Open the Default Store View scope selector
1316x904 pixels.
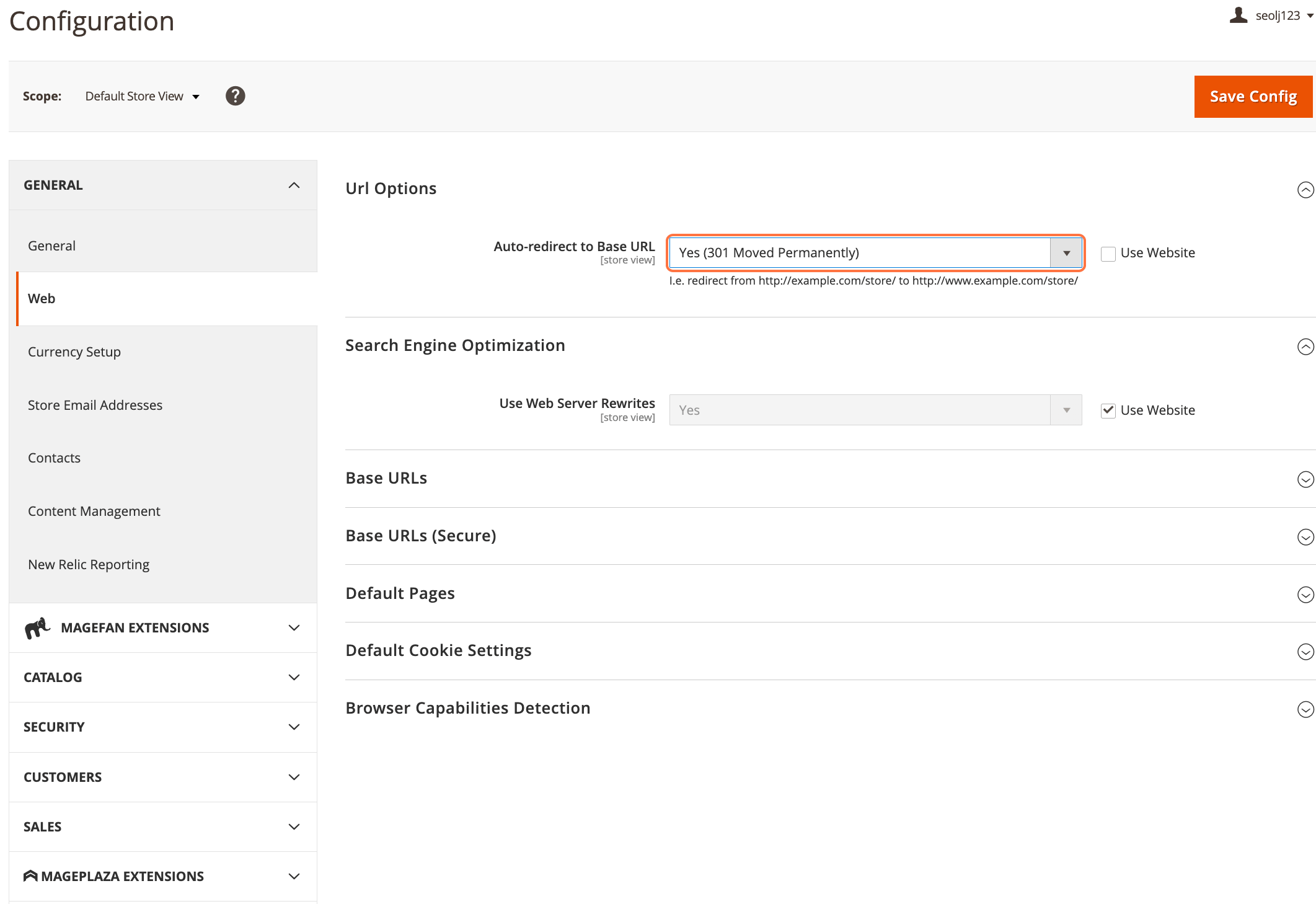[x=141, y=96]
